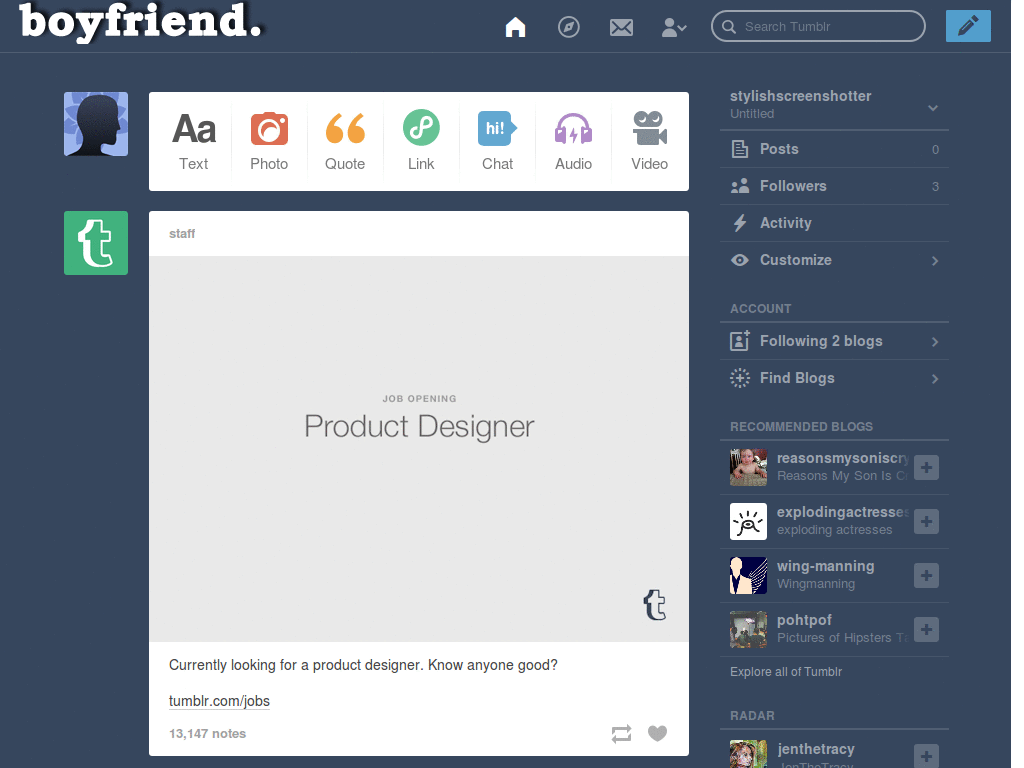1024x768 pixels.
Task: Click the blue pencil compose button
Action: pyautogui.click(x=968, y=26)
